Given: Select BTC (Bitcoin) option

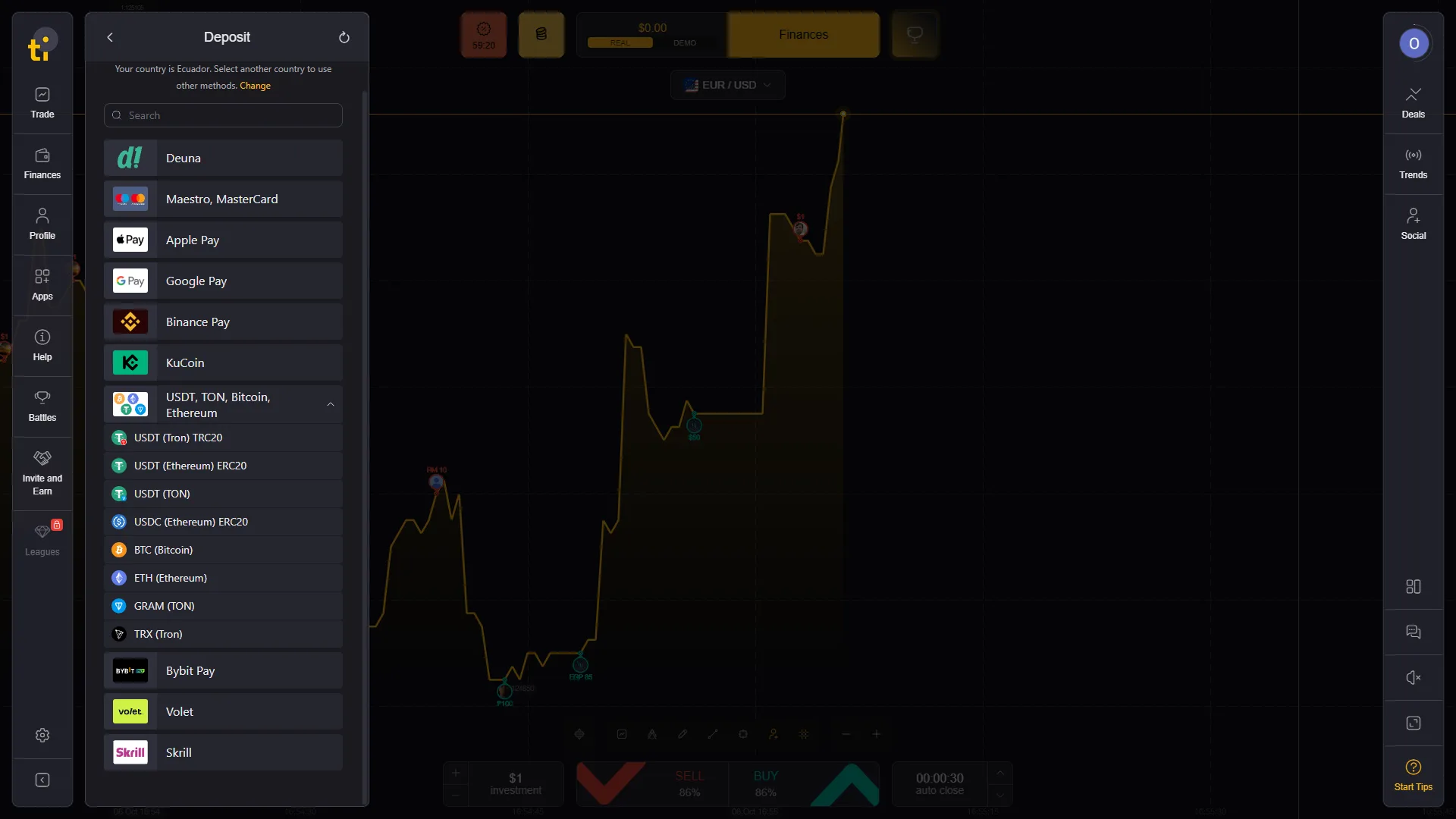Looking at the screenshot, I should pyautogui.click(x=223, y=550).
